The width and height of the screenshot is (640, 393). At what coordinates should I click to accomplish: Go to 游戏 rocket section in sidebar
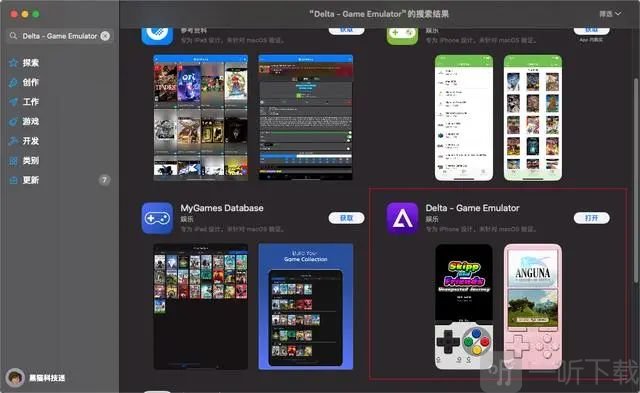[24, 121]
